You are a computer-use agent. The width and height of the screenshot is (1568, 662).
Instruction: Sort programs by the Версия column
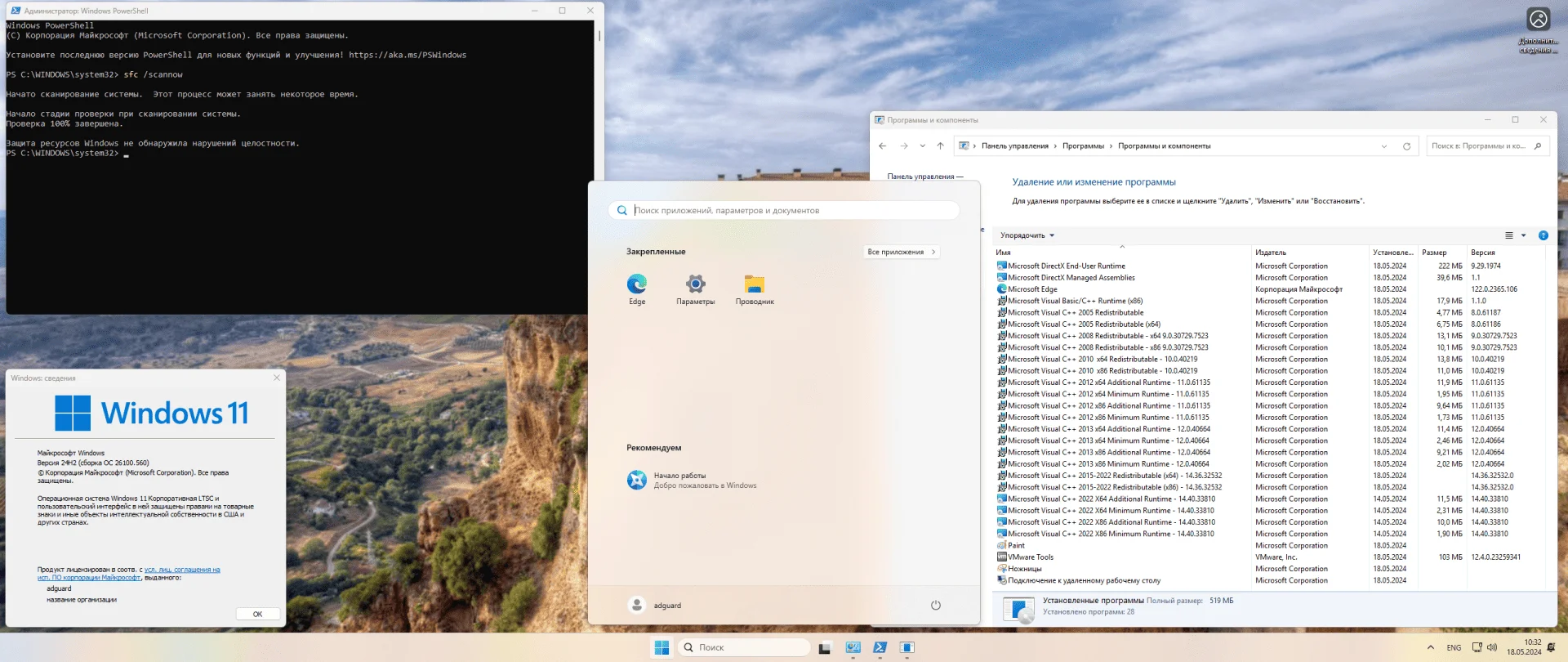[1507, 253]
